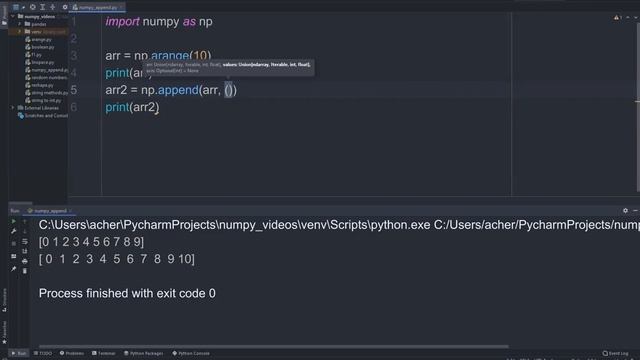Click the horizontal scrollbar in Run console
Viewport: 640px width, 360px height.
coord(273,347)
